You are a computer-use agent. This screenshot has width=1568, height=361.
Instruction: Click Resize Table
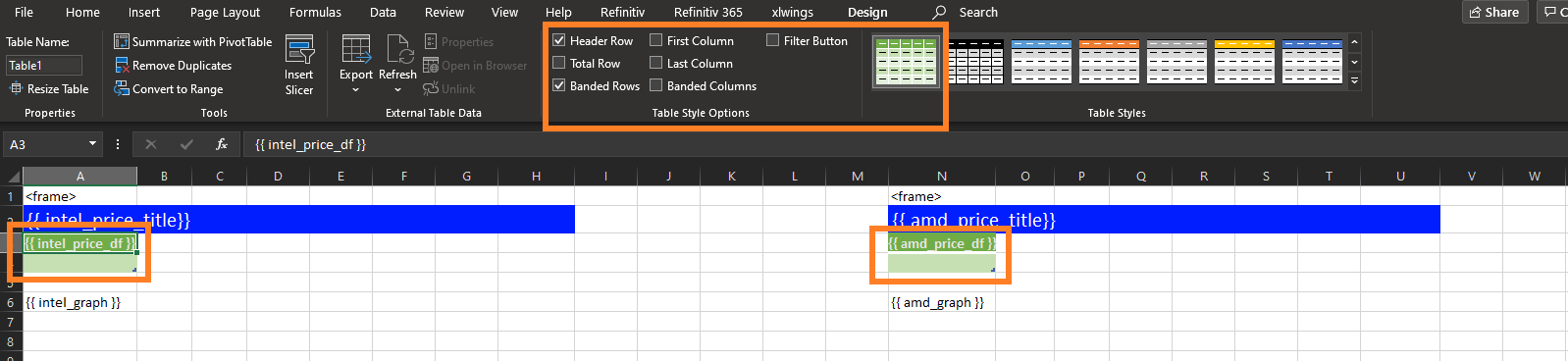tap(49, 89)
